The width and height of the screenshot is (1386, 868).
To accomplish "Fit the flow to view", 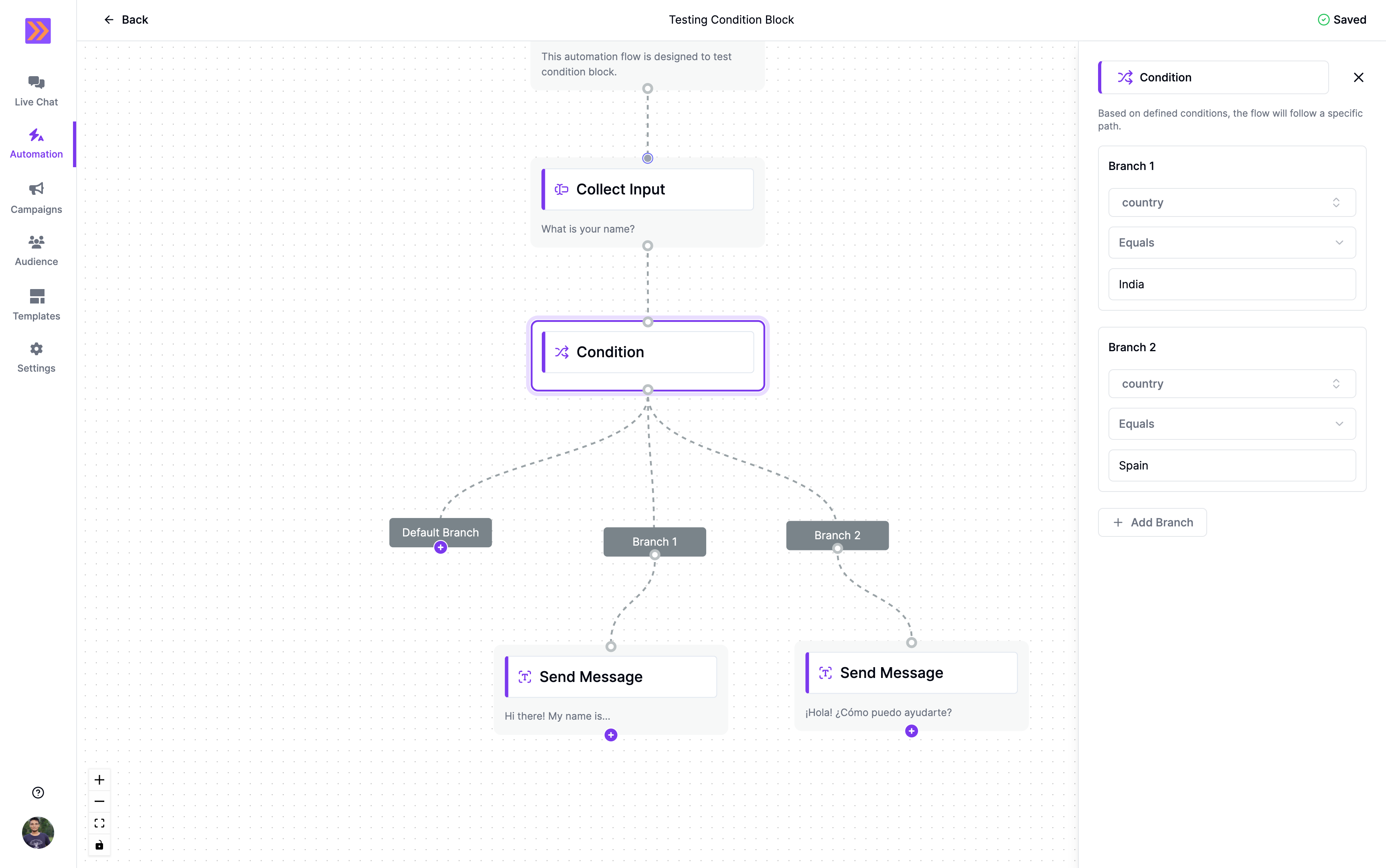I will 99,823.
